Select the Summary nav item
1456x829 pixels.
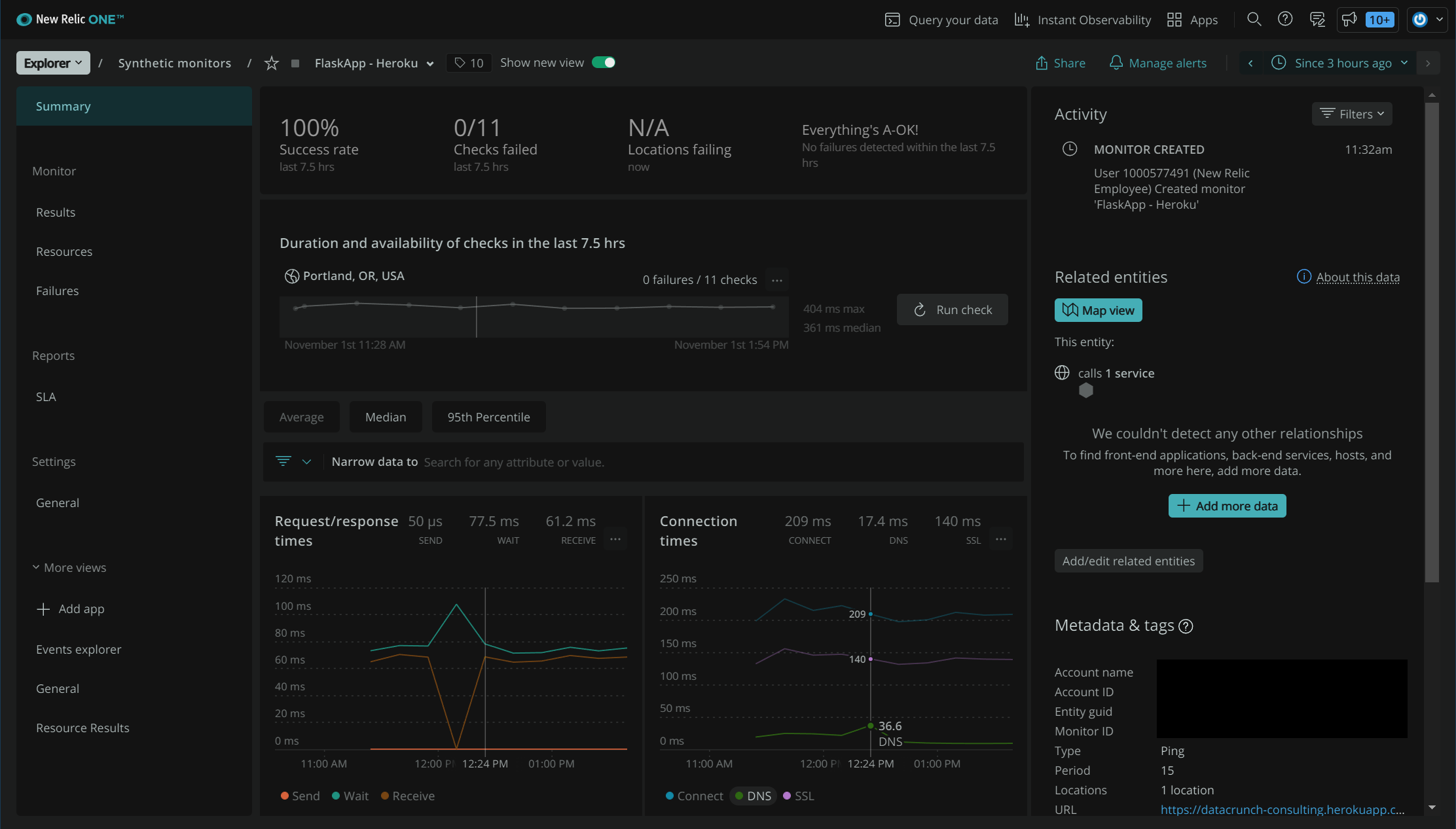[x=134, y=106]
